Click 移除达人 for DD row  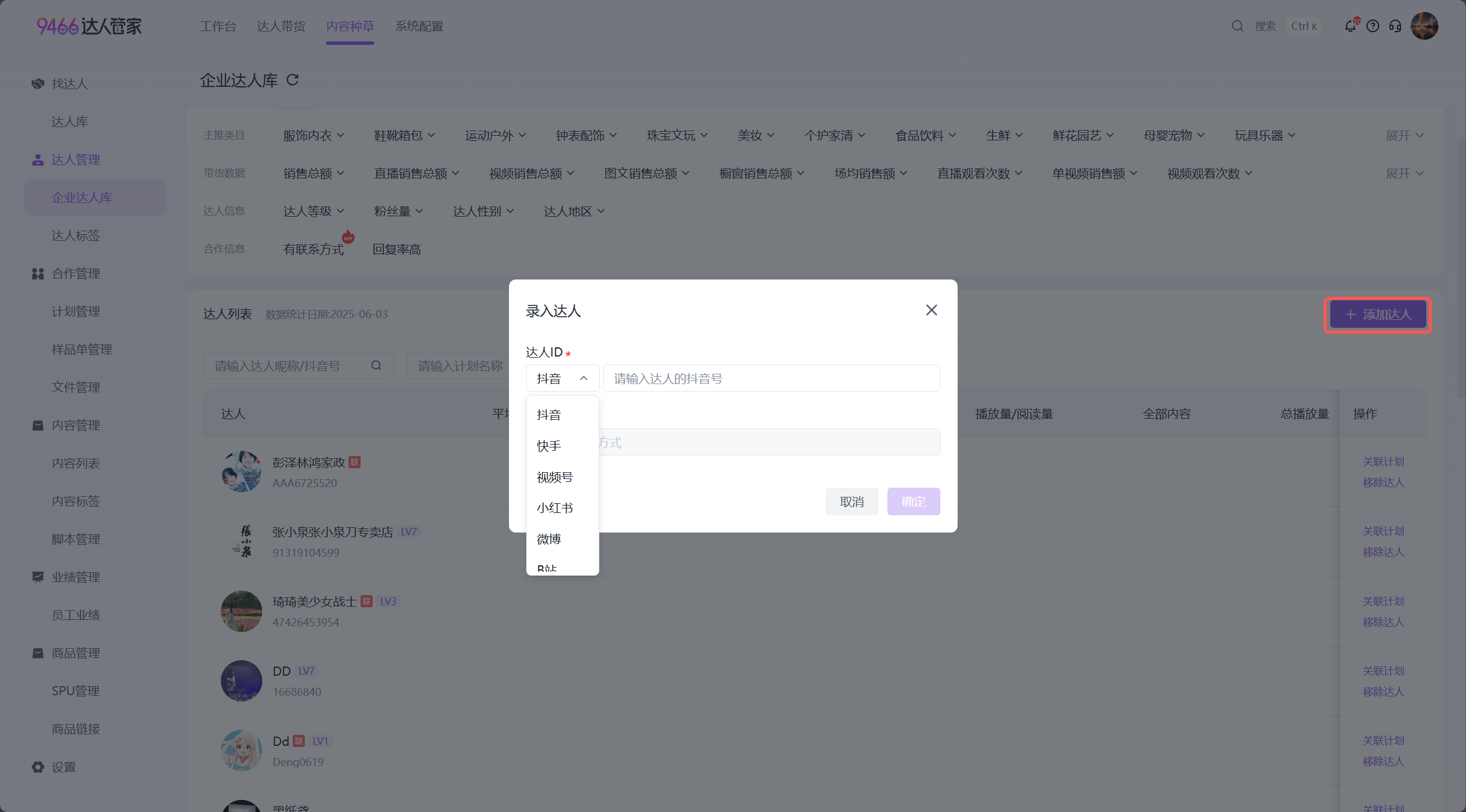1383,691
